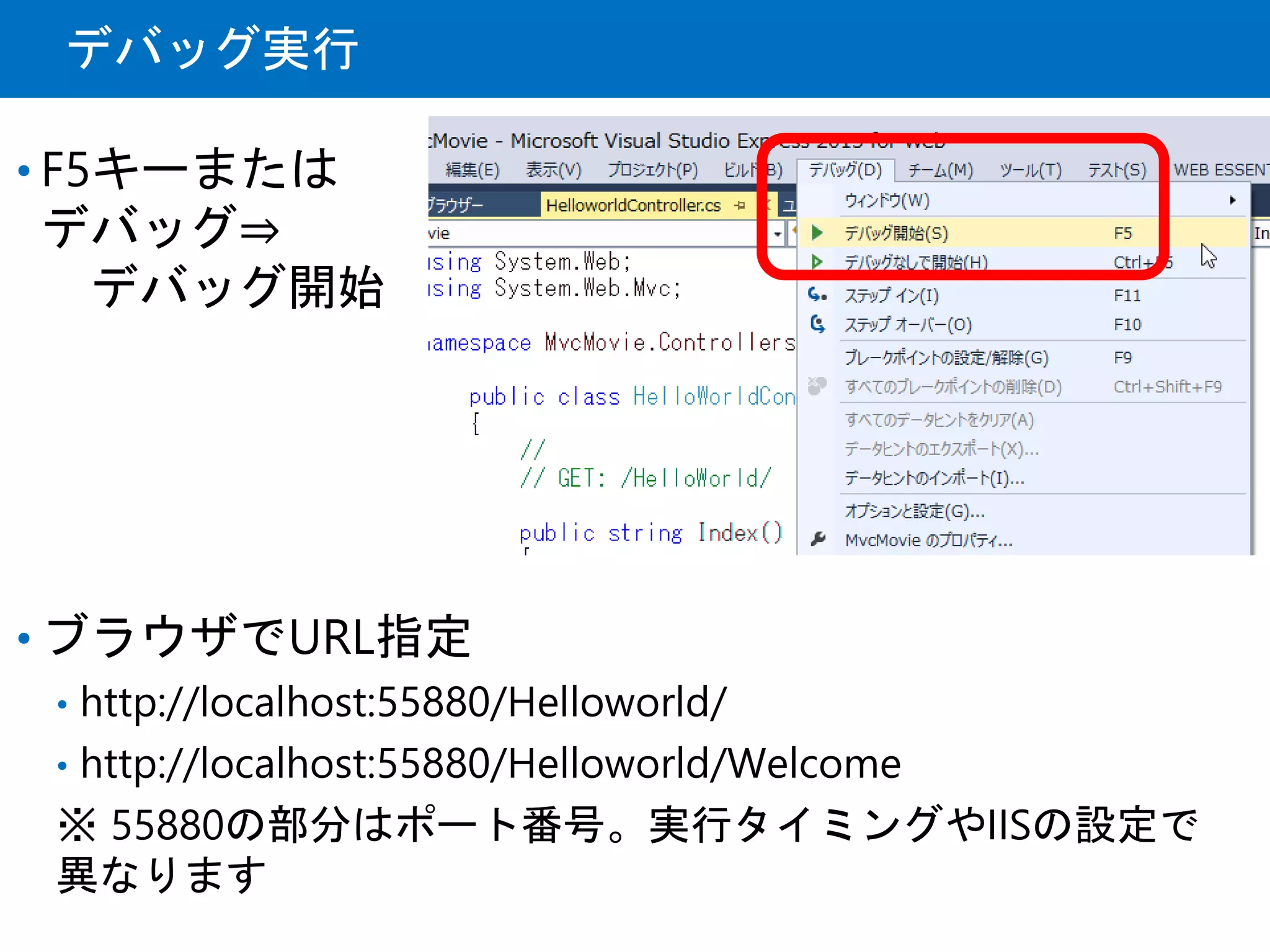
Task: Click the green Start Debugging play icon
Action: point(817,233)
